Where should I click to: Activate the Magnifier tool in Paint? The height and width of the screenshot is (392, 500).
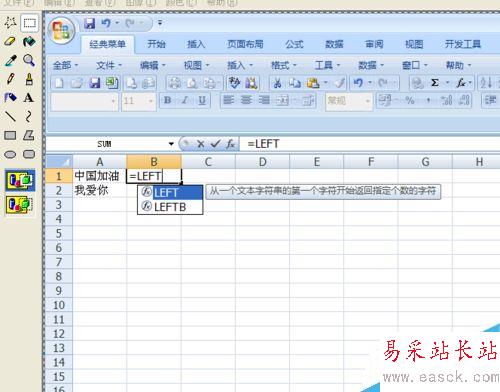click(x=29, y=60)
